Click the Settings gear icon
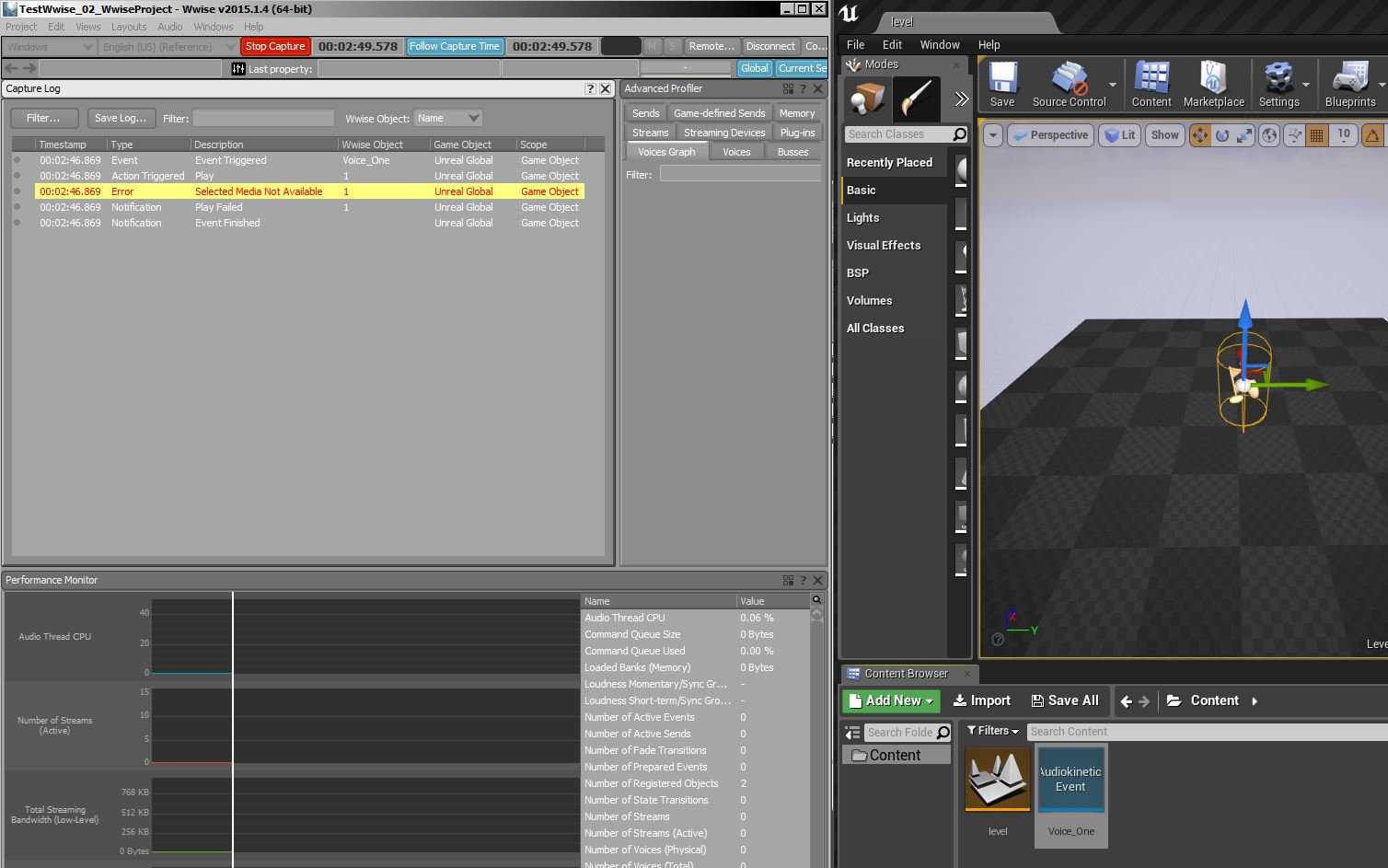1388x868 pixels. [x=1278, y=85]
